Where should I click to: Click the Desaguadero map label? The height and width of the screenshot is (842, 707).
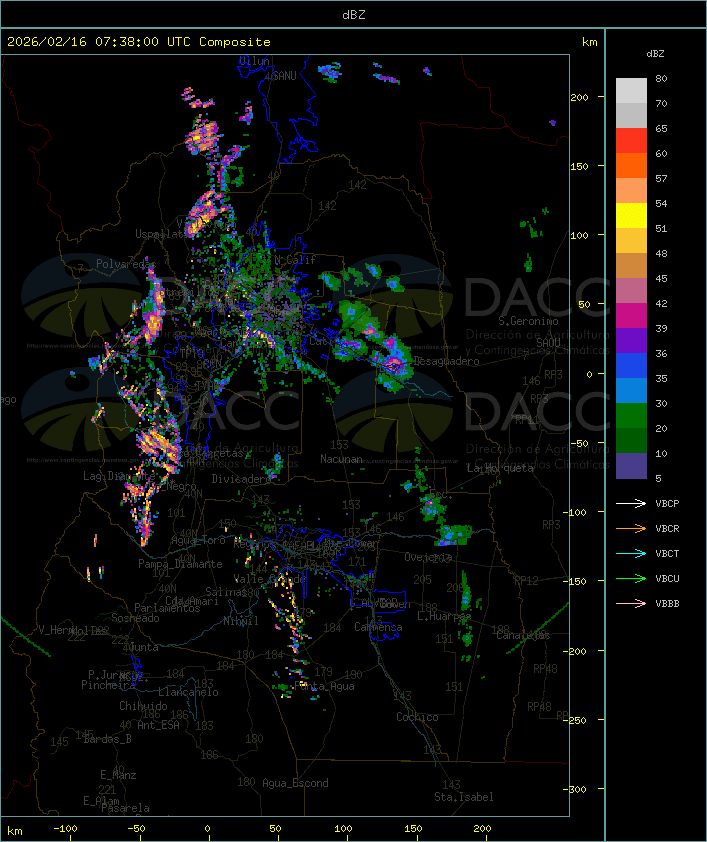(x=446, y=361)
